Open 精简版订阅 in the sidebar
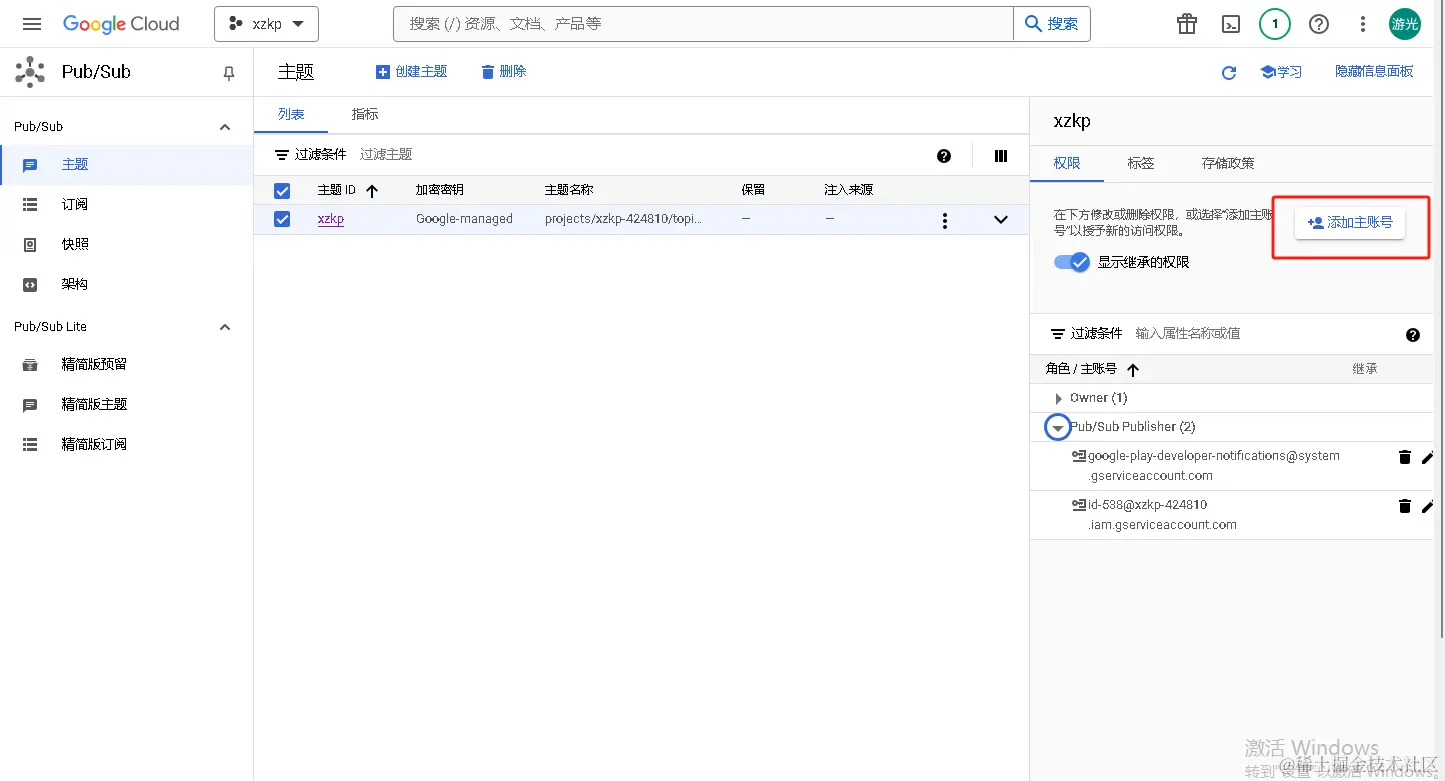This screenshot has width=1445, height=781. [x=126, y=444]
